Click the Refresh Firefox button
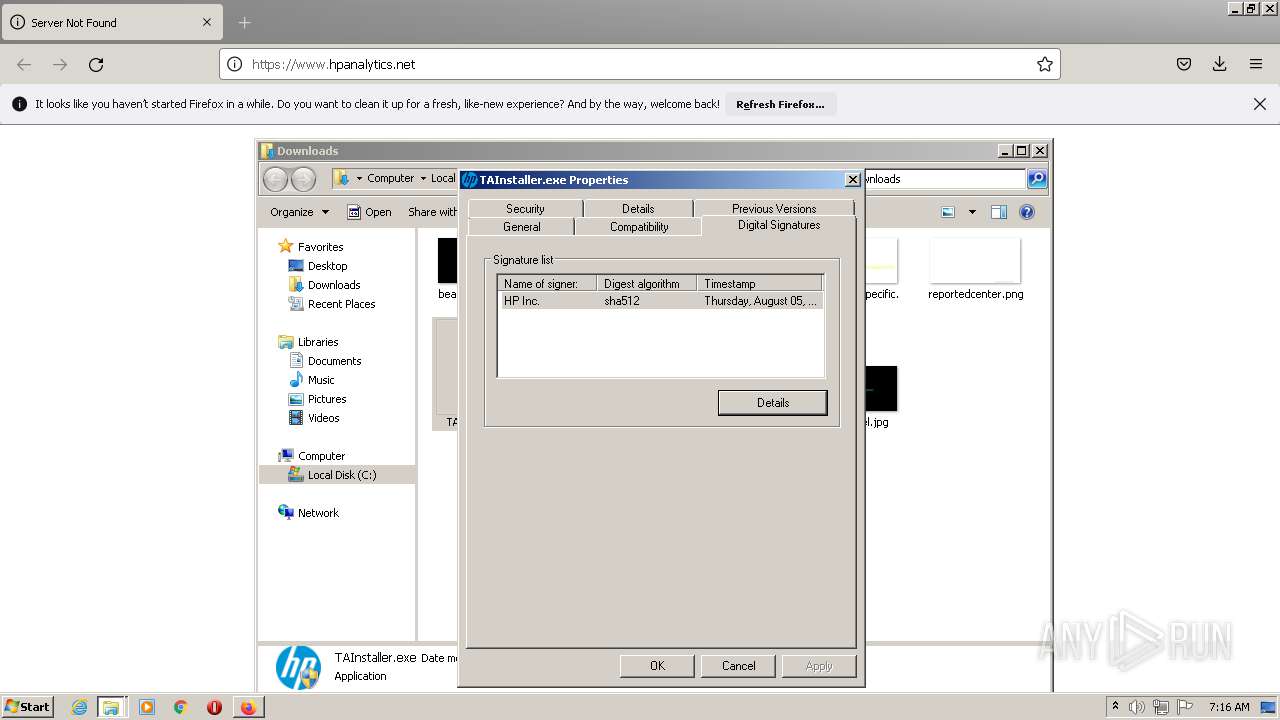1280x720 pixels. pyautogui.click(x=780, y=104)
